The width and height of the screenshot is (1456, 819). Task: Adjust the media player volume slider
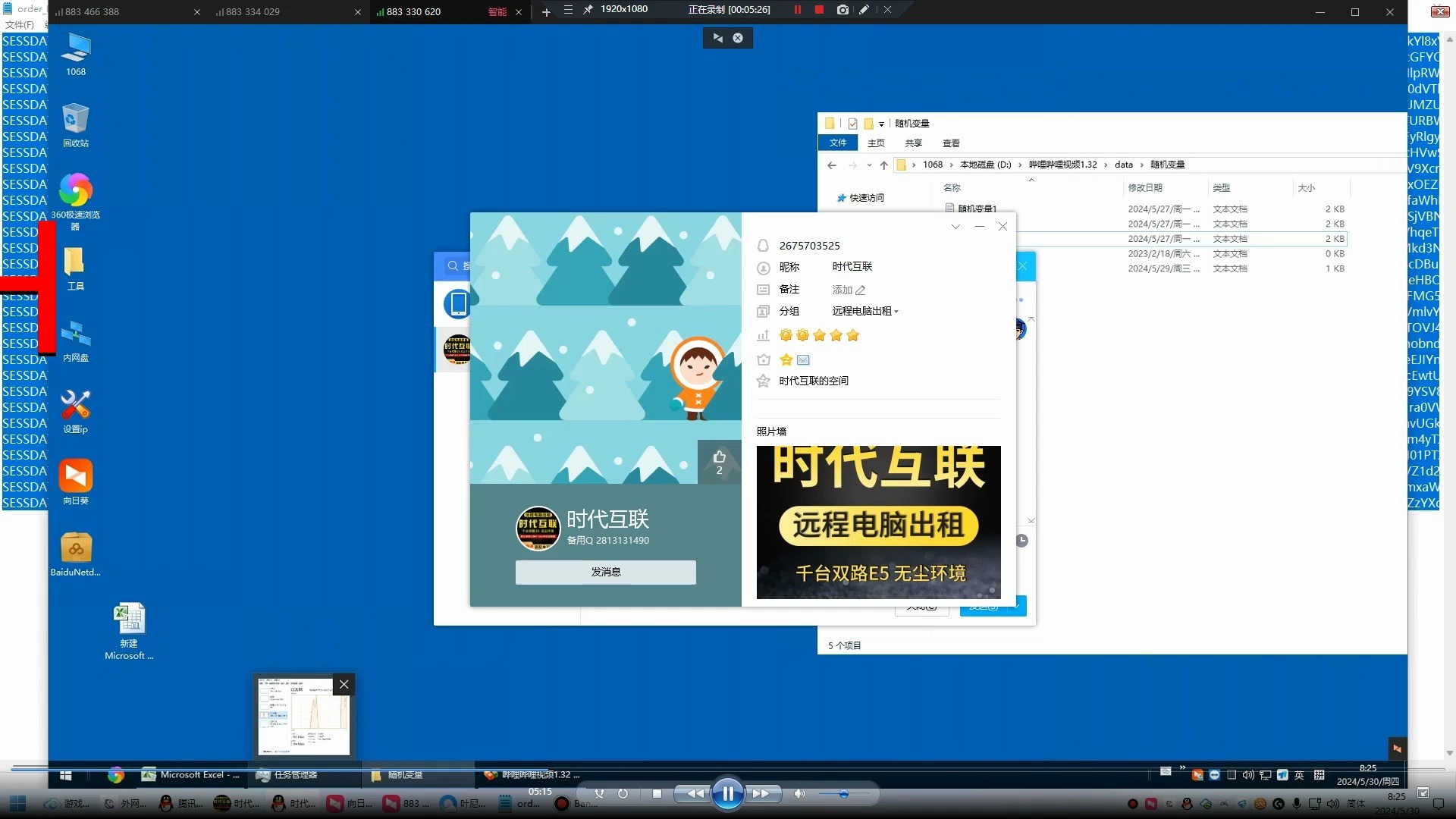(843, 794)
